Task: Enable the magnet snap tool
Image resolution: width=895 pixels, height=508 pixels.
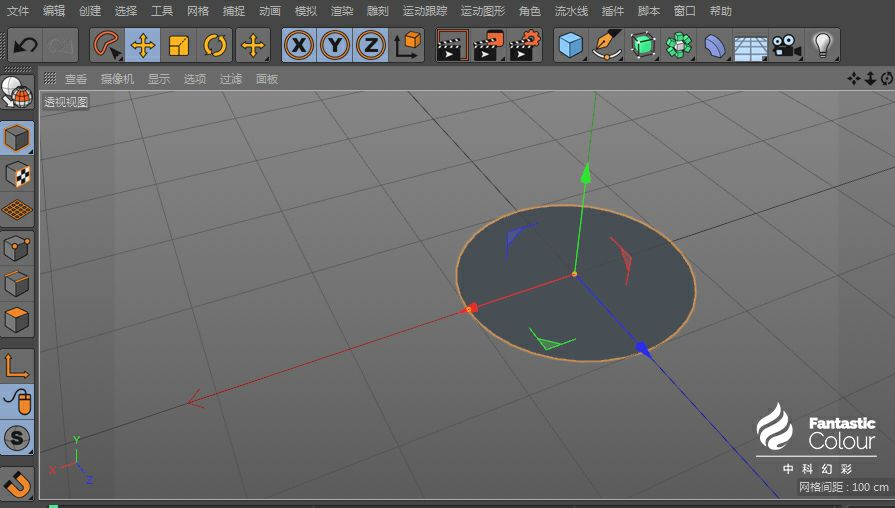Action: 17,483
